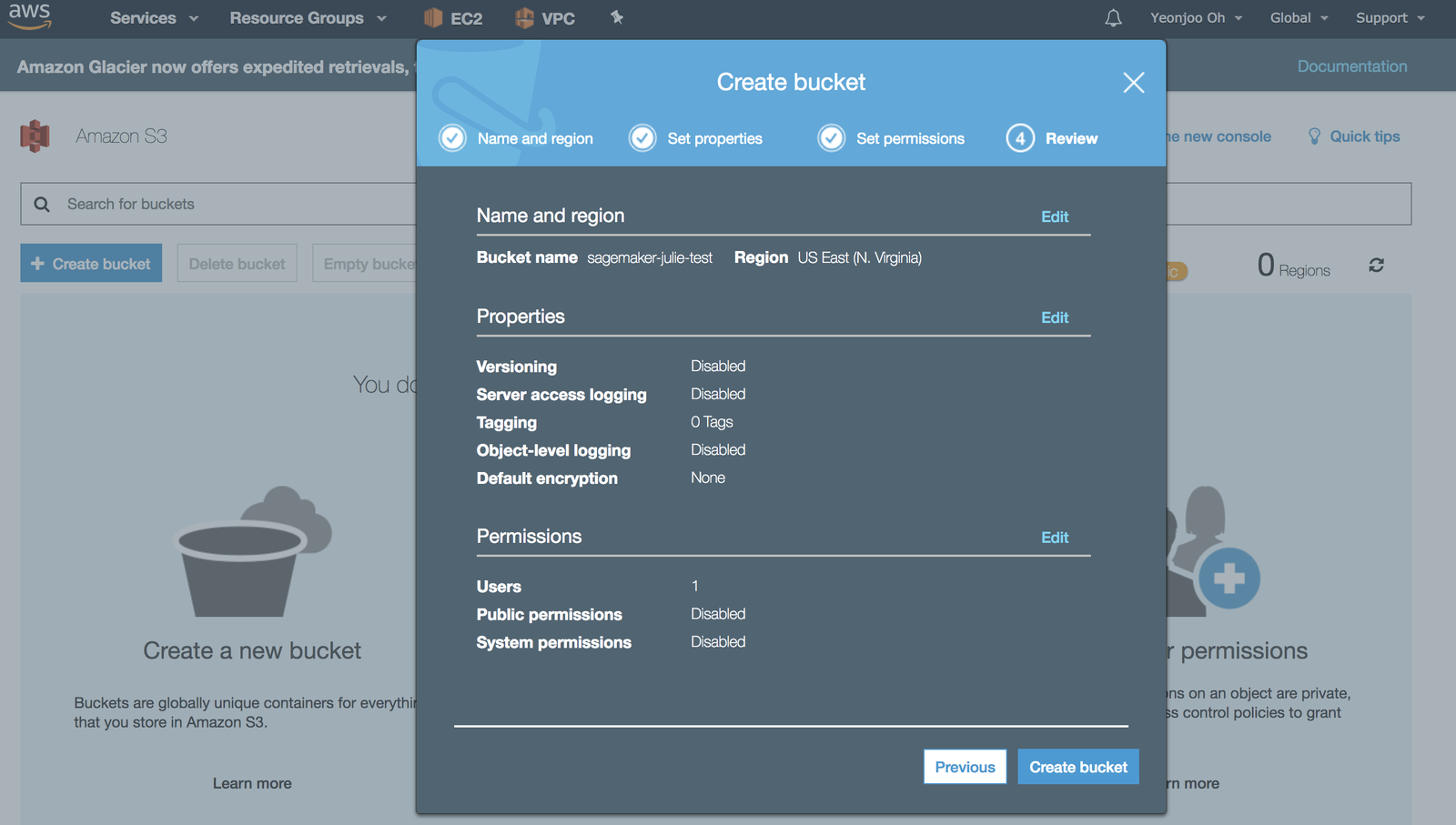Expand the Resource Groups dropdown

tap(308, 18)
